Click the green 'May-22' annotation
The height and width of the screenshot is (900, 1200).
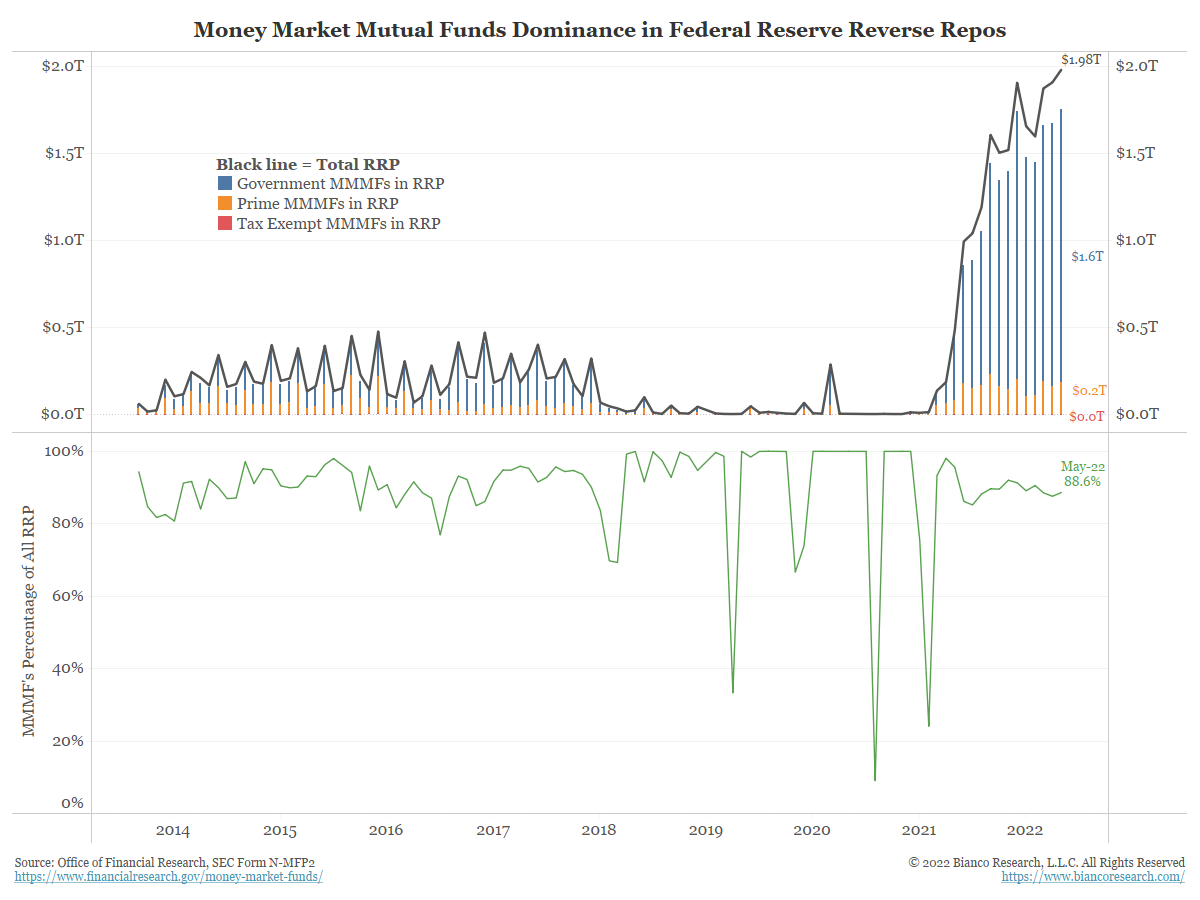pos(1083,466)
